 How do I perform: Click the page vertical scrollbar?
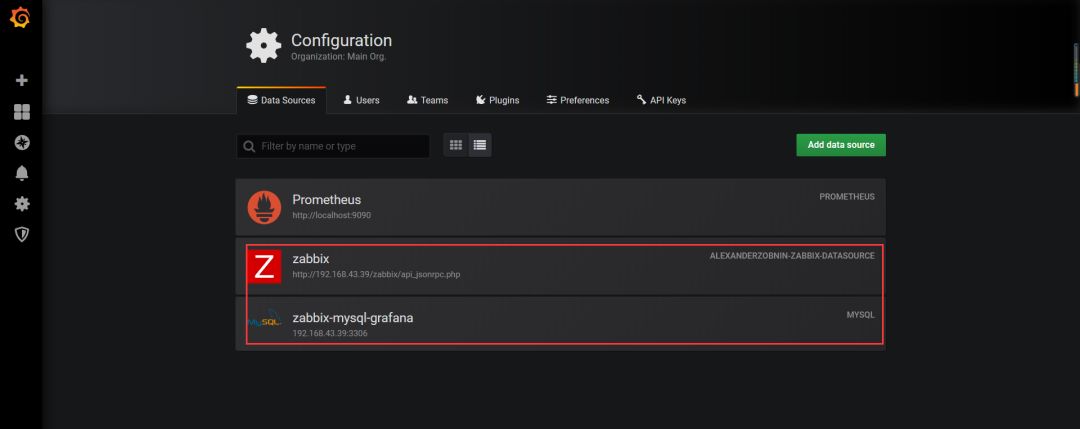1076,70
